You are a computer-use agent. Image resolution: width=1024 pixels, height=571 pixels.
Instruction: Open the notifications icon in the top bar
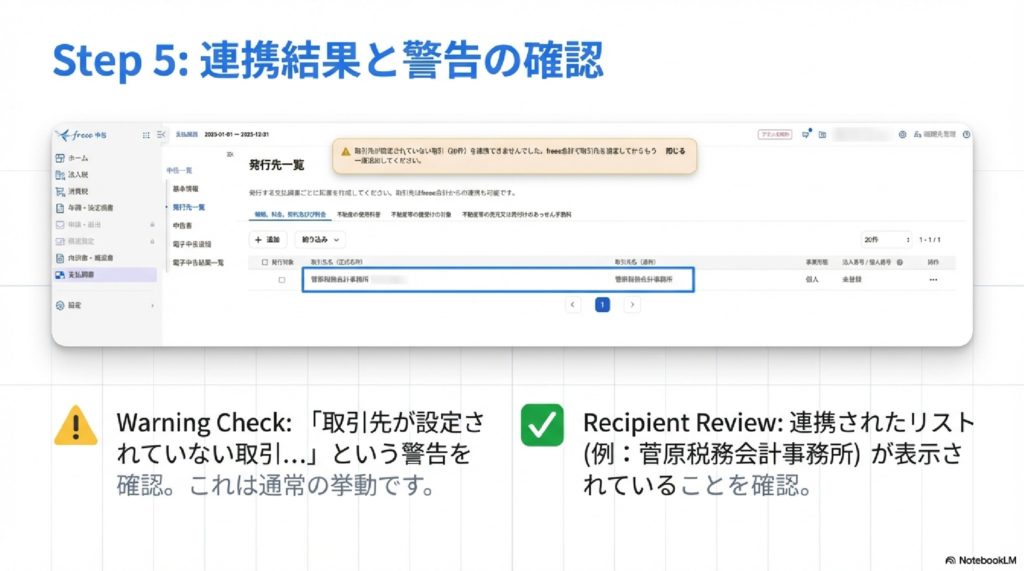pos(805,134)
